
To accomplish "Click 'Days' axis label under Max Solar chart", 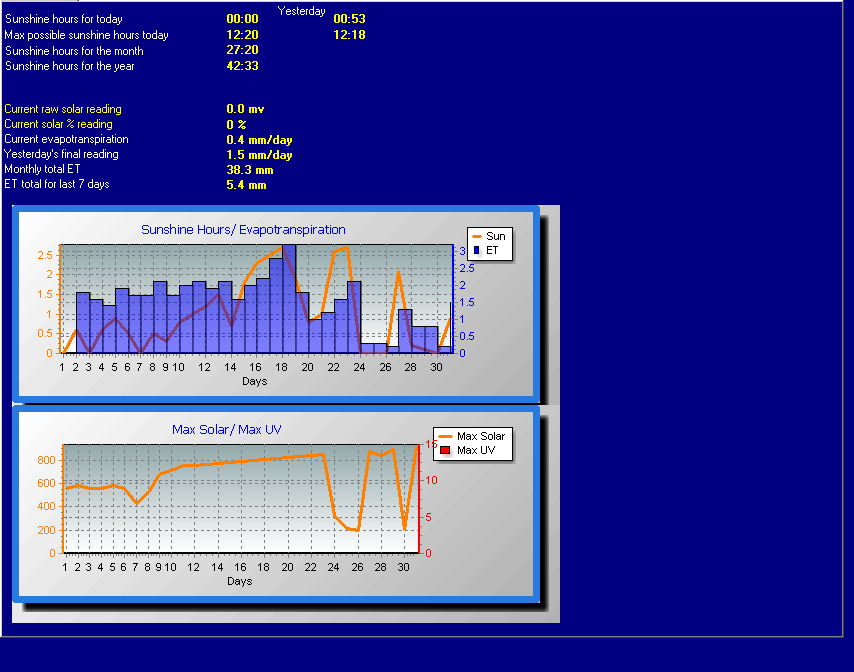I will pos(240,581).
